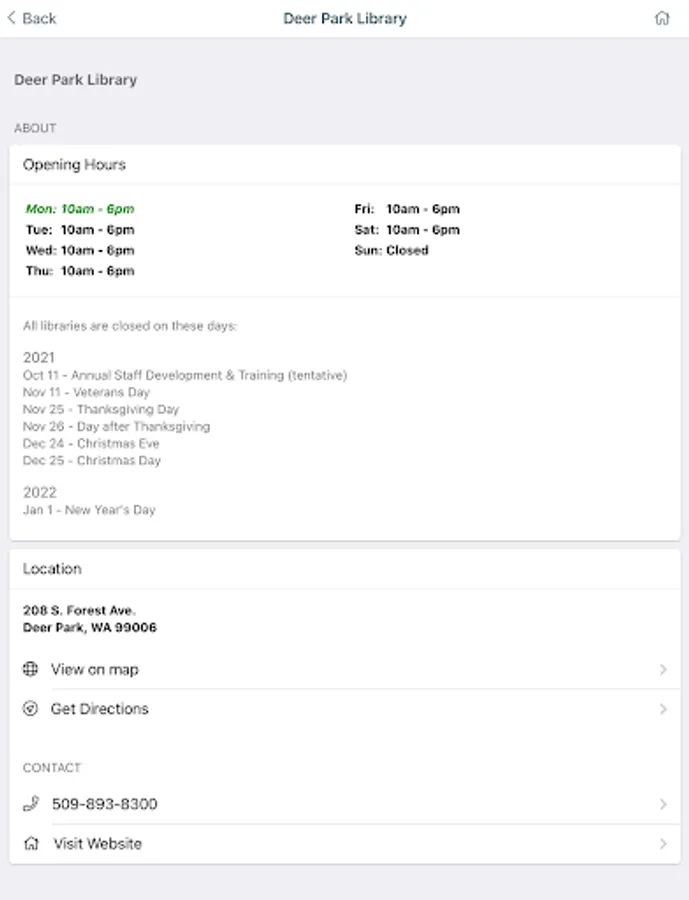
Task: Click the back arrow chevron
Action: (x=12, y=18)
